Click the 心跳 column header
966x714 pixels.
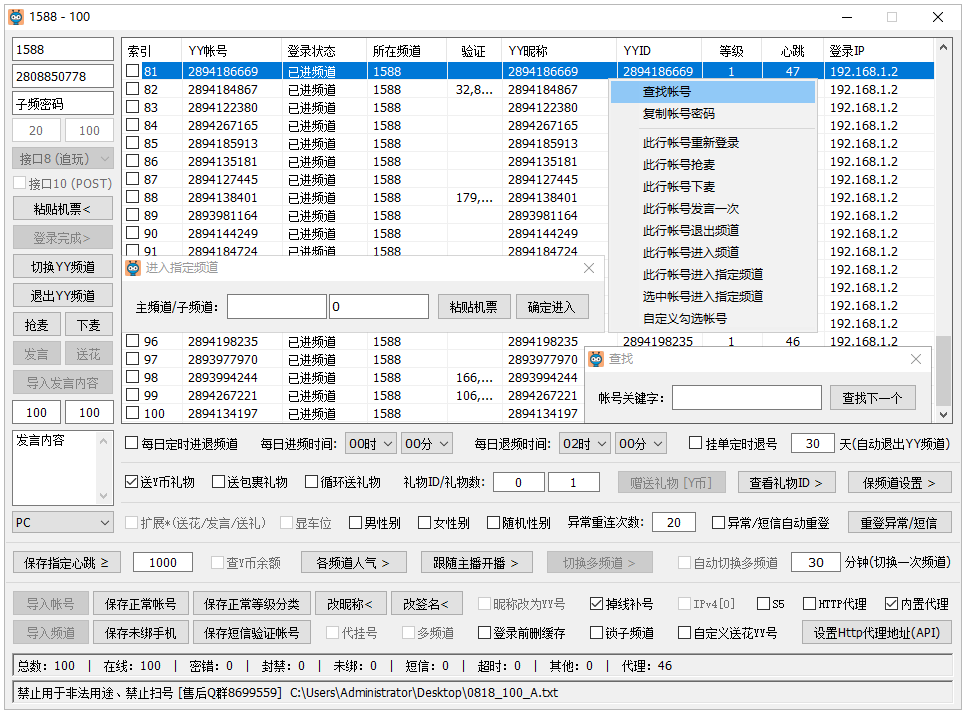click(793, 51)
